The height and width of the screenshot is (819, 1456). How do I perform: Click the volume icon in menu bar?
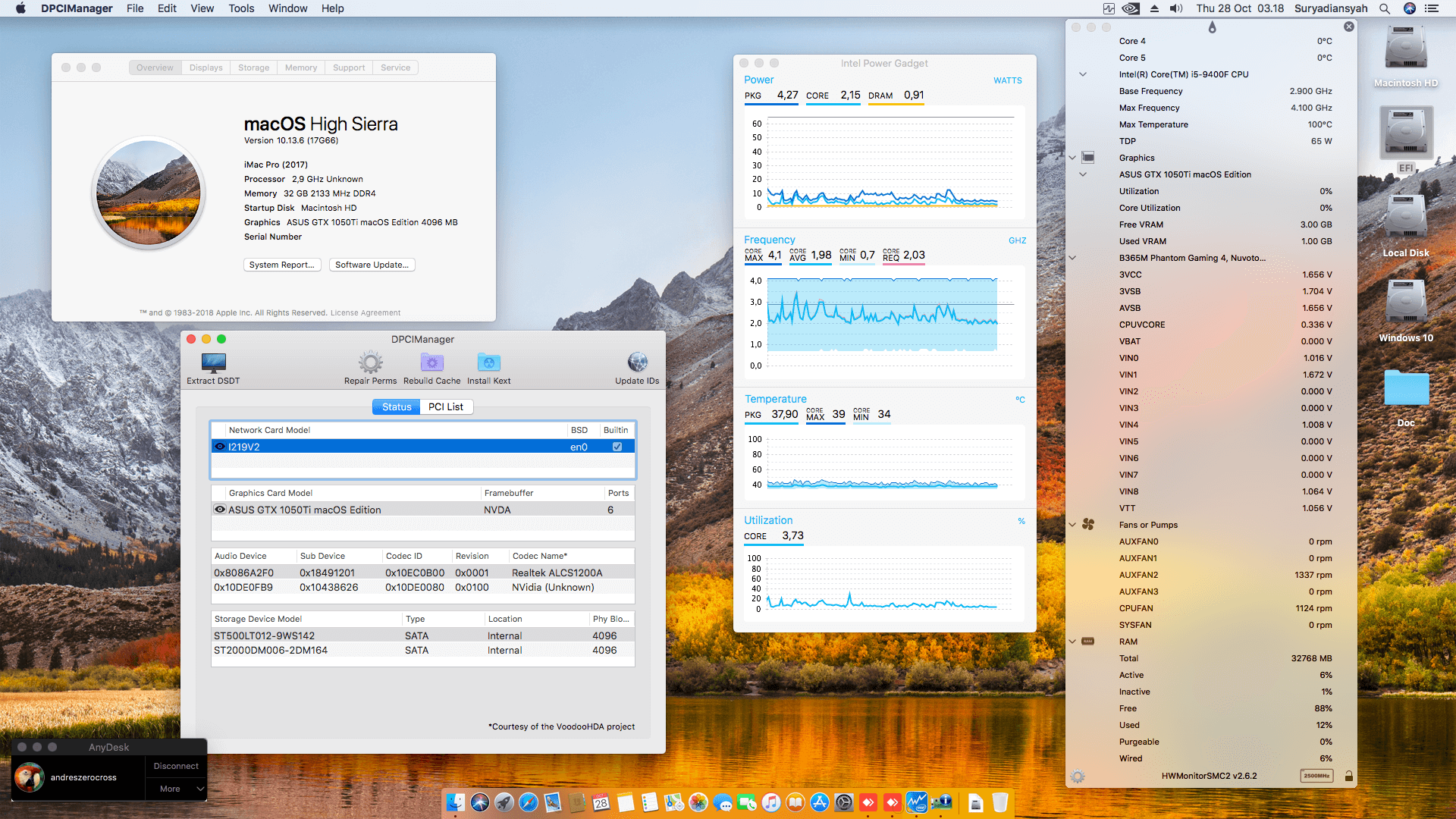1176,8
